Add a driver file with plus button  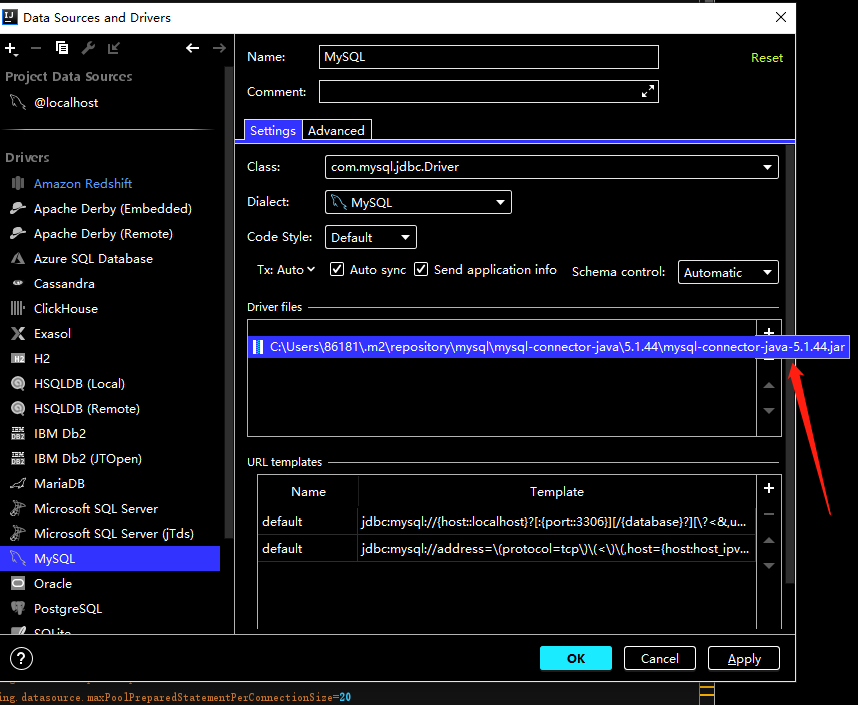pos(769,331)
